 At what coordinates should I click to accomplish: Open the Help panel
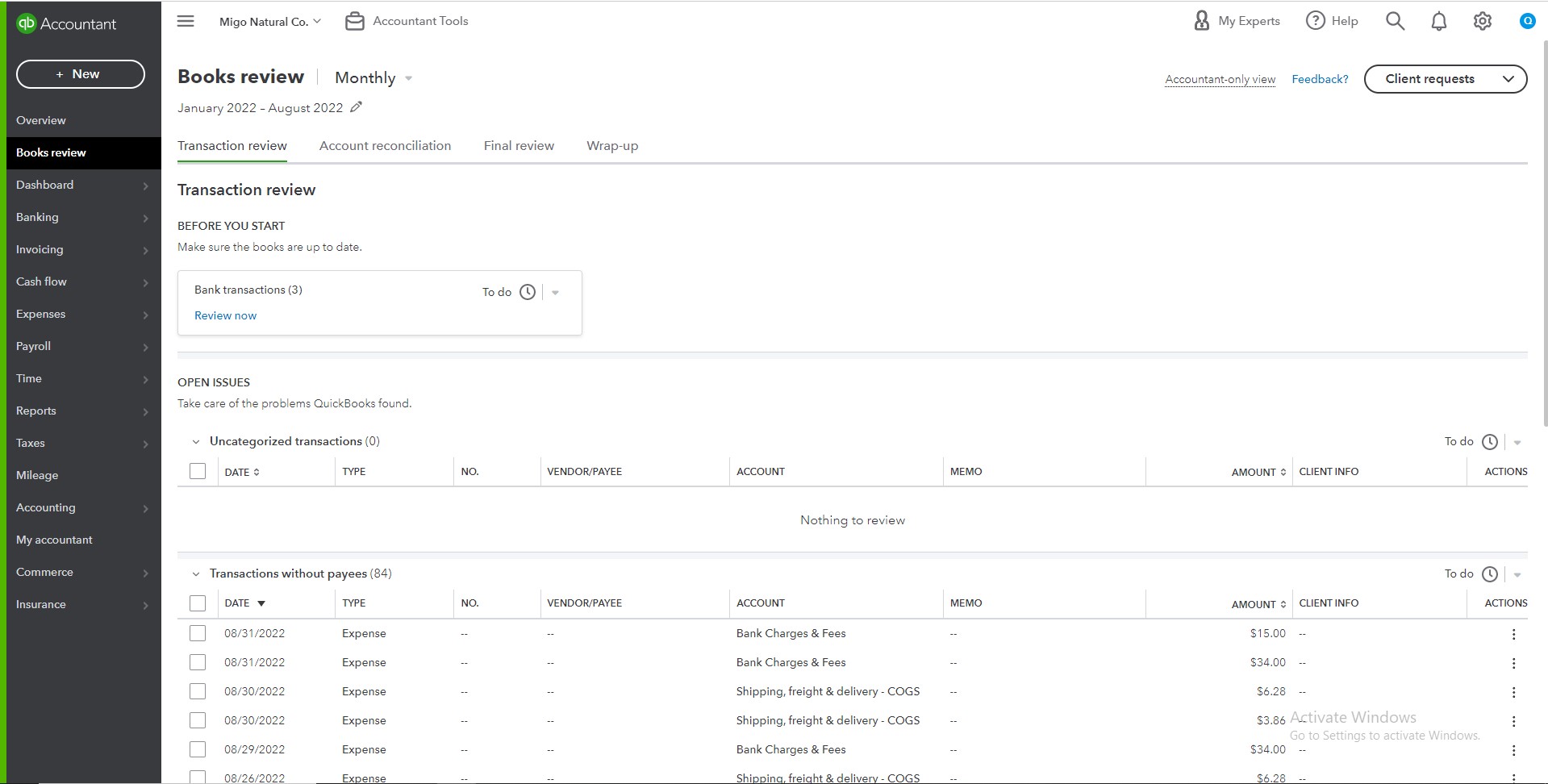tap(1332, 21)
